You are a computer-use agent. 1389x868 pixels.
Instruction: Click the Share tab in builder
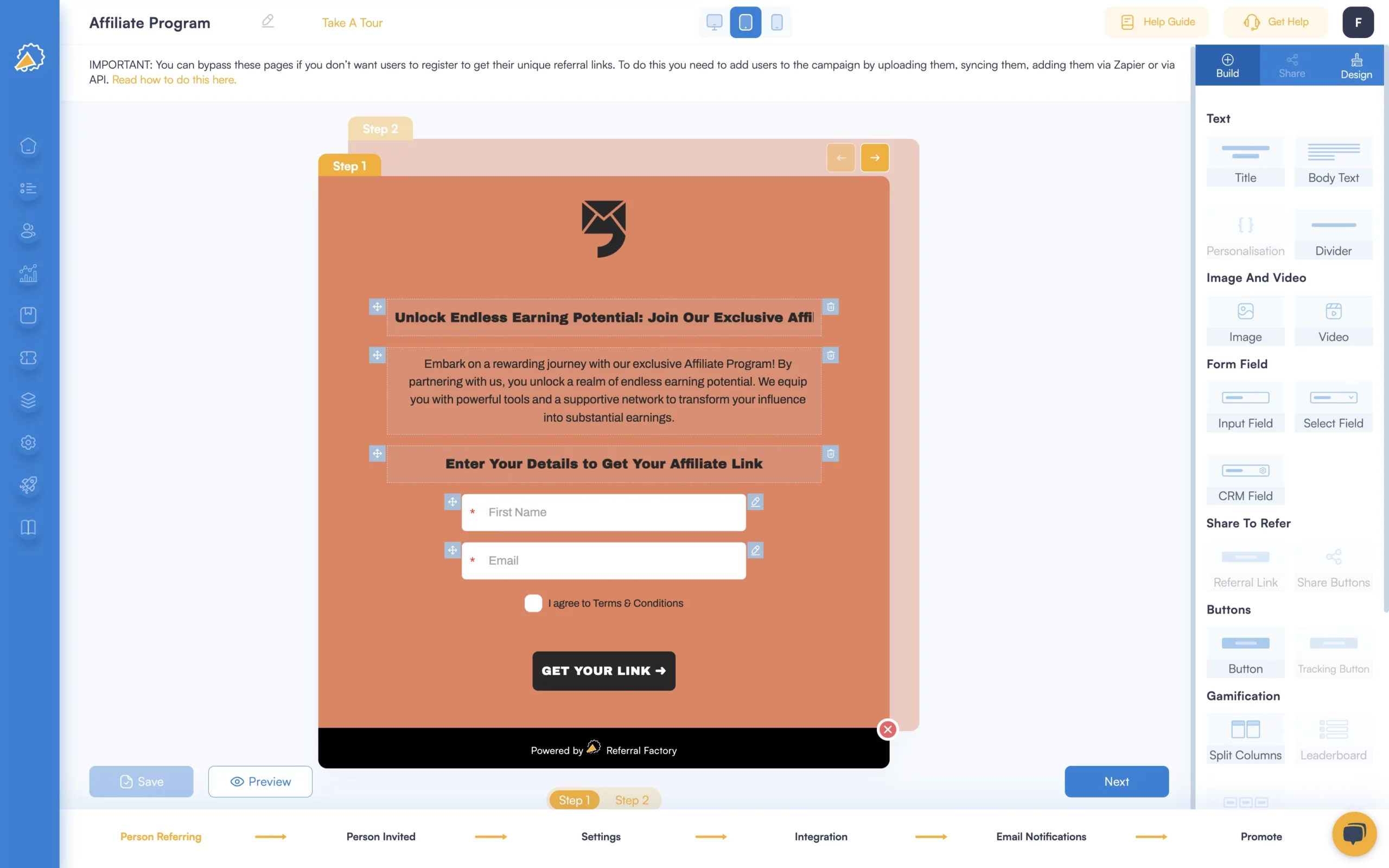click(1291, 65)
